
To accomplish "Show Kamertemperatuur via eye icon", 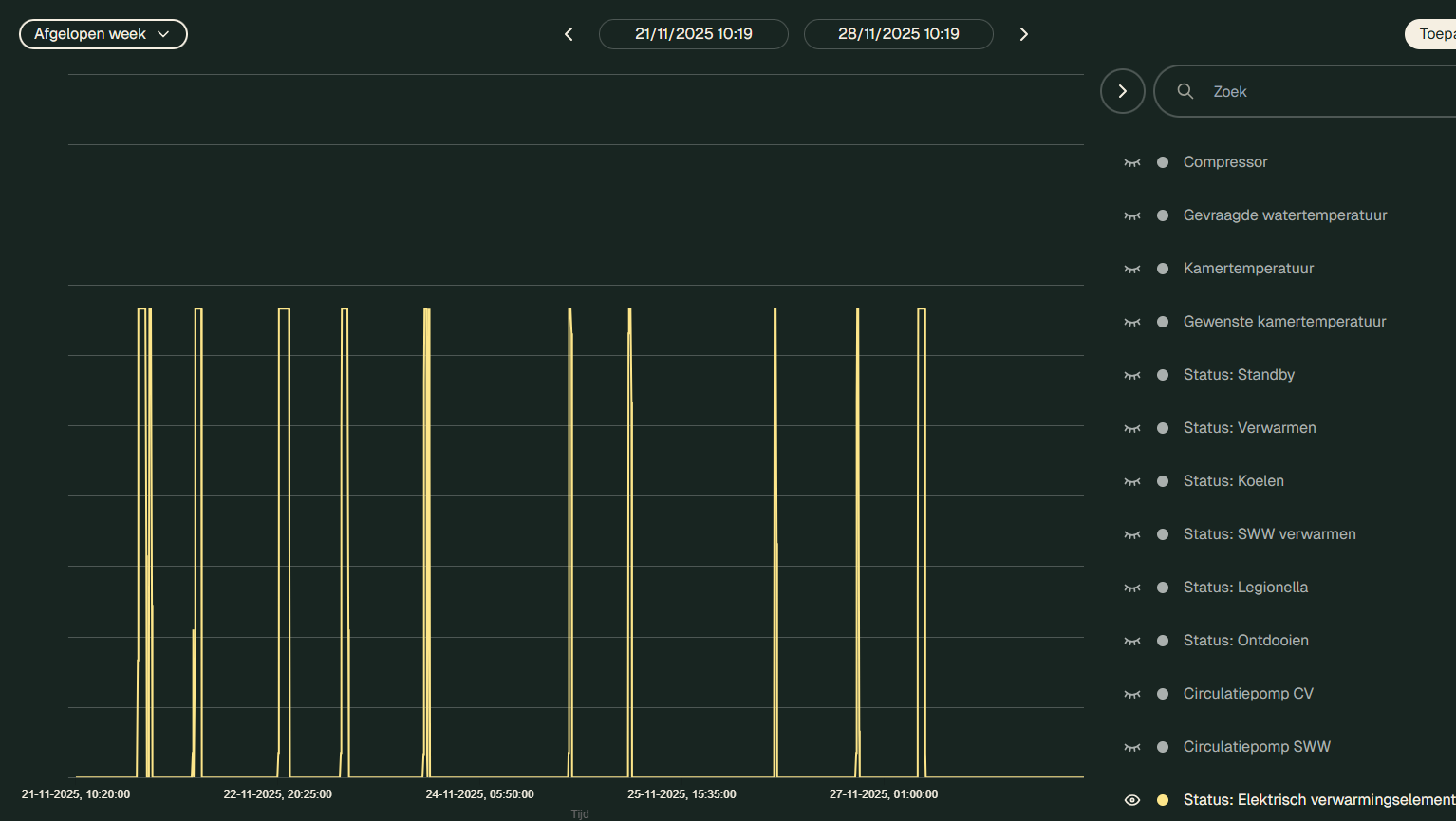I will click(x=1132, y=269).
